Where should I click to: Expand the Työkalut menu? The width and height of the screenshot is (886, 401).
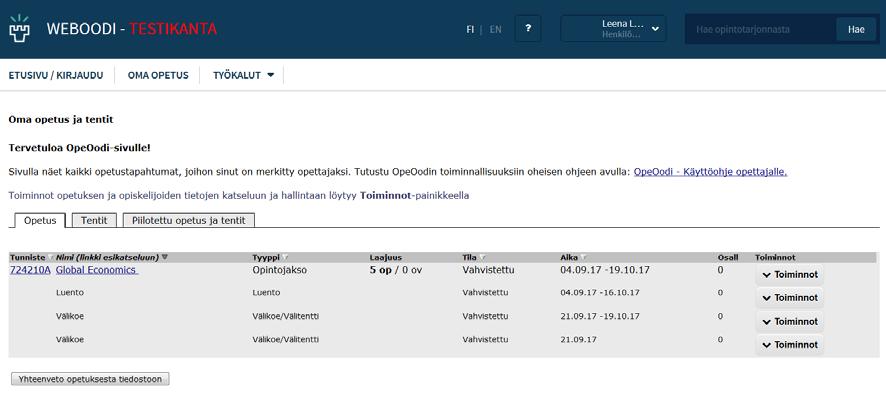click(244, 75)
